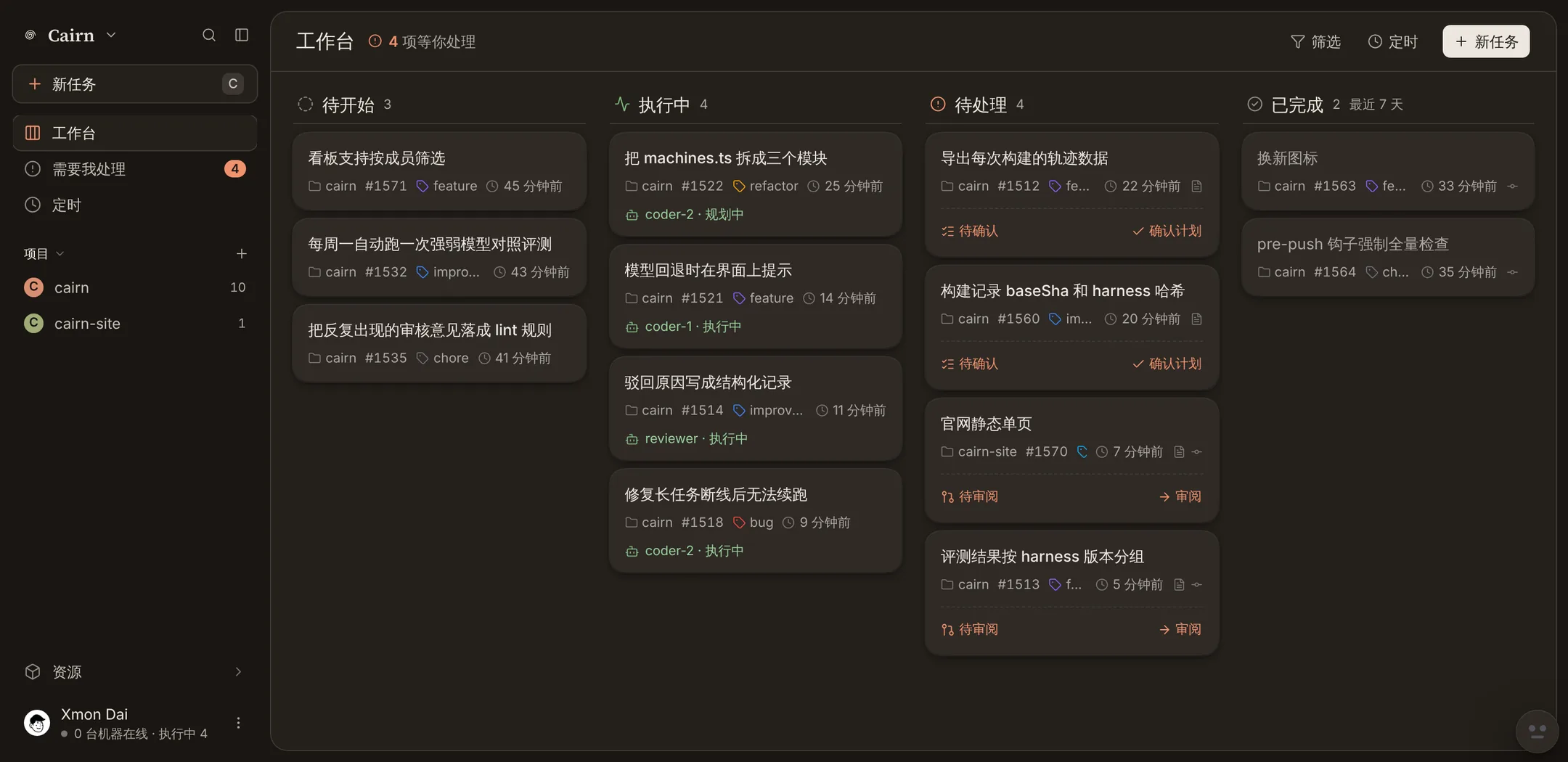Open card 把 machines.ts 拆成三个模块
Image resolution: width=1568 pixels, height=762 pixels.
tap(756, 184)
